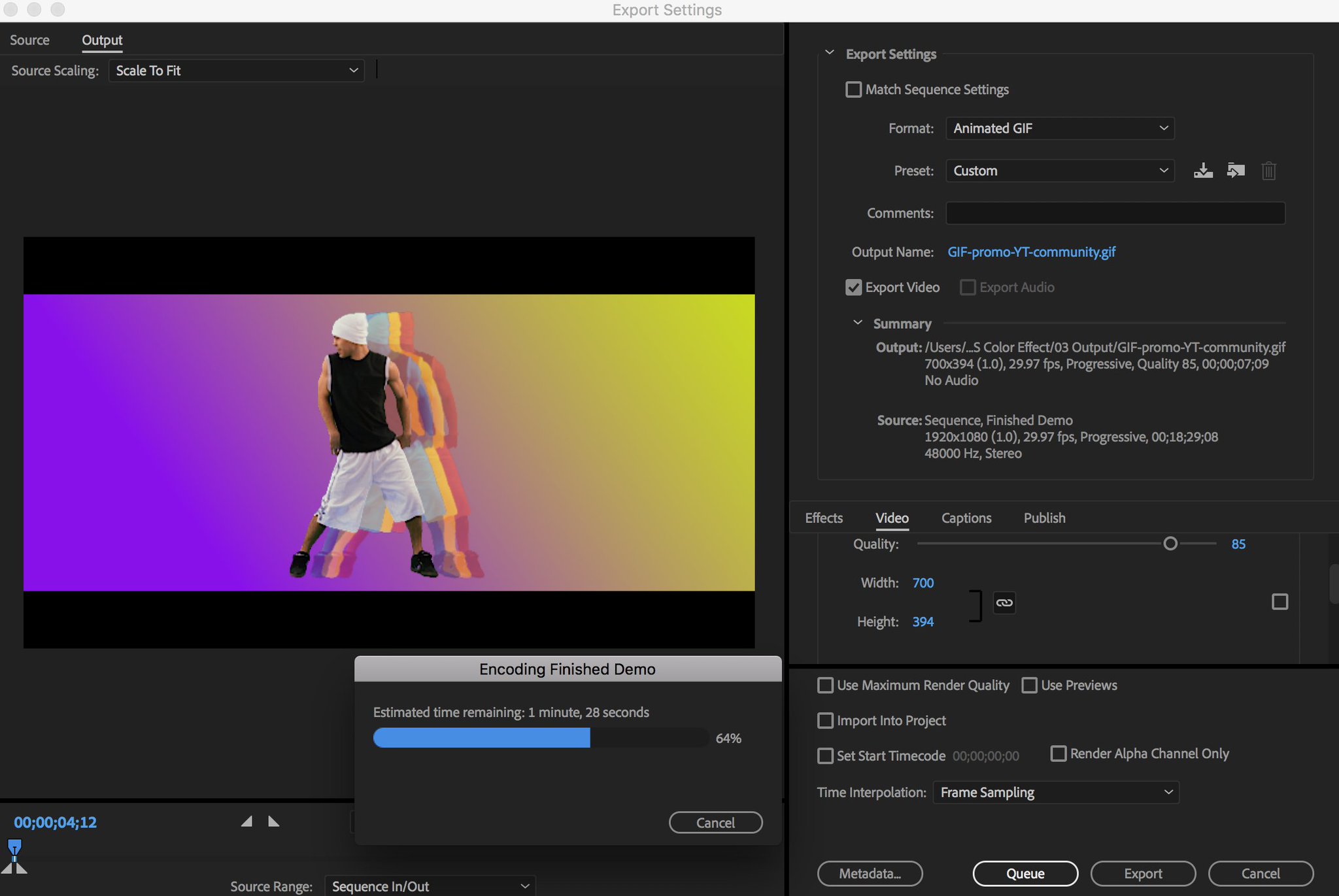Screen dimensions: 1339x896
Task: Click the blue playhead on timeline
Action: click(x=14, y=848)
